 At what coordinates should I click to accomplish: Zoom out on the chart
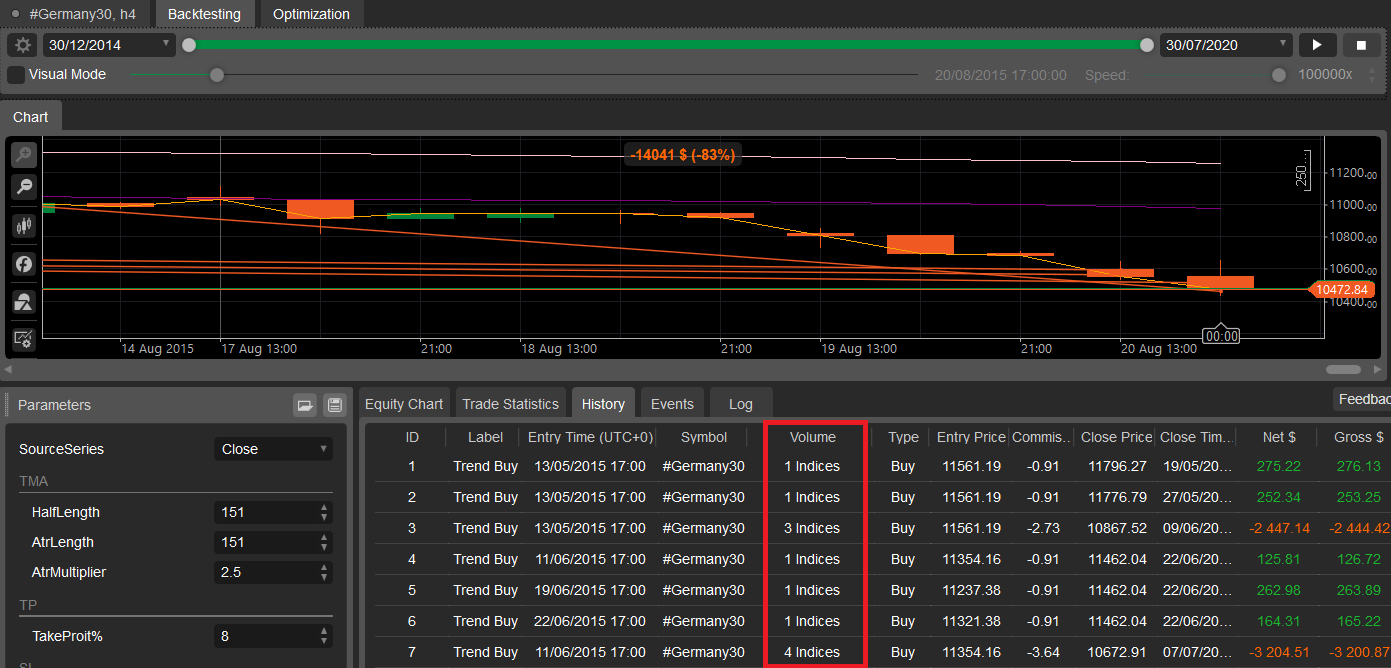pyautogui.click(x=24, y=186)
